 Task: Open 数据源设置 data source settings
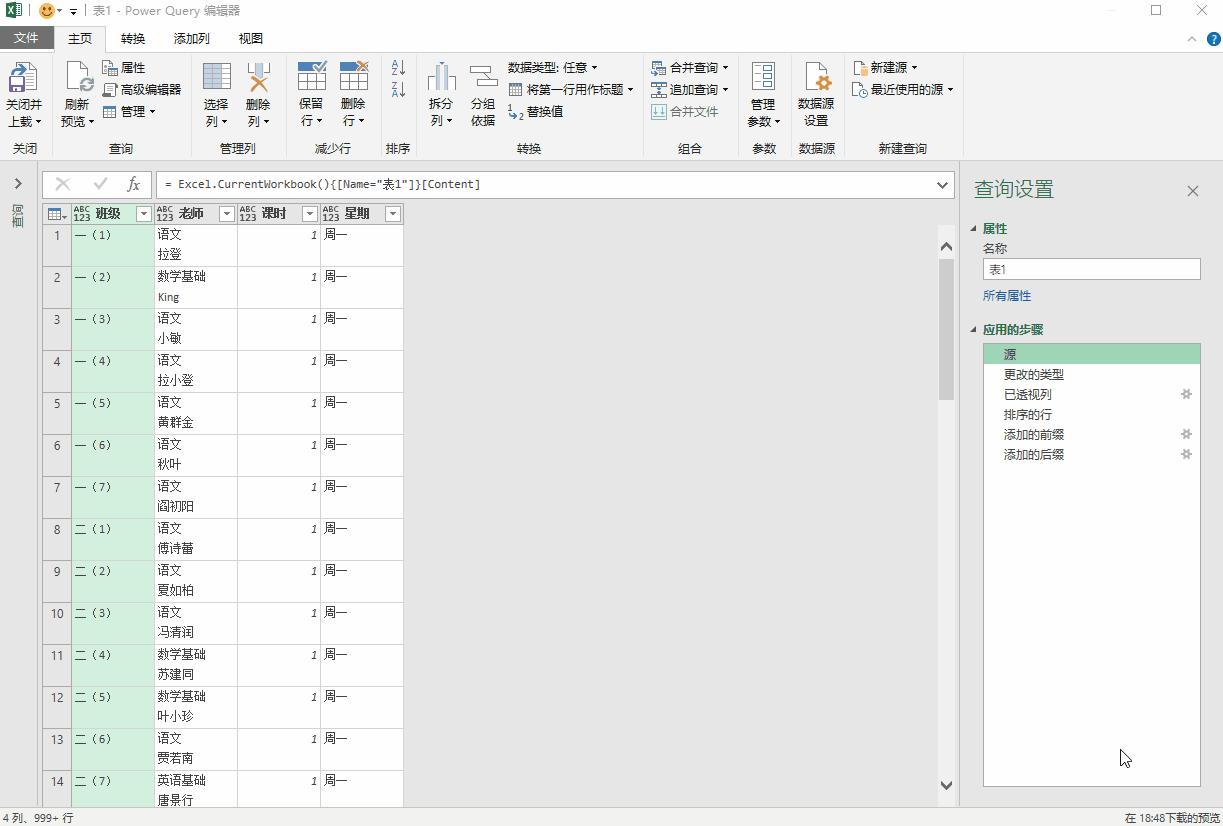tap(816, 78)
